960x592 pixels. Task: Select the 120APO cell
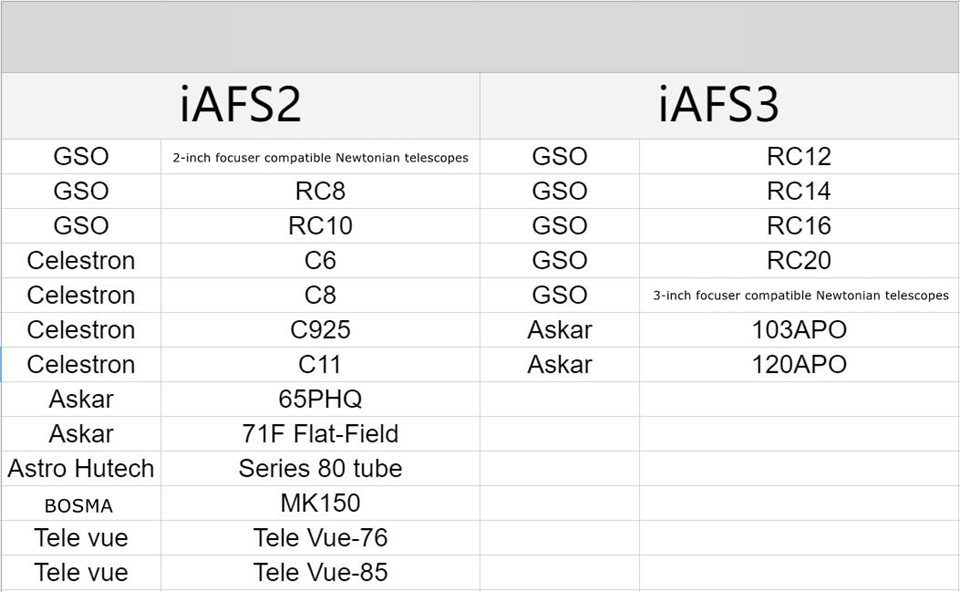tap(799, 364)
